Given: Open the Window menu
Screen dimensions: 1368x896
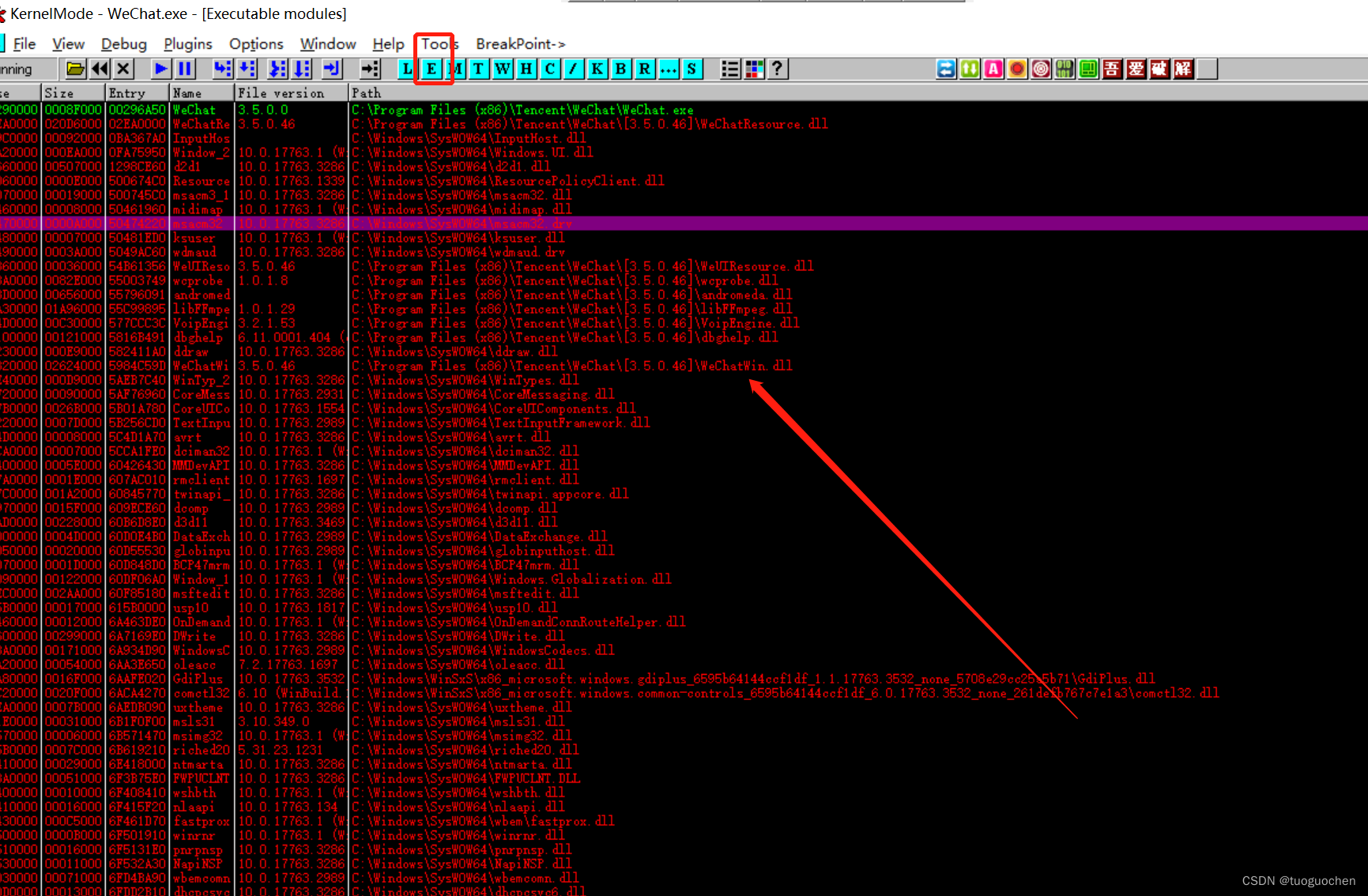Looking at the screenshot, I should [328, 44].
